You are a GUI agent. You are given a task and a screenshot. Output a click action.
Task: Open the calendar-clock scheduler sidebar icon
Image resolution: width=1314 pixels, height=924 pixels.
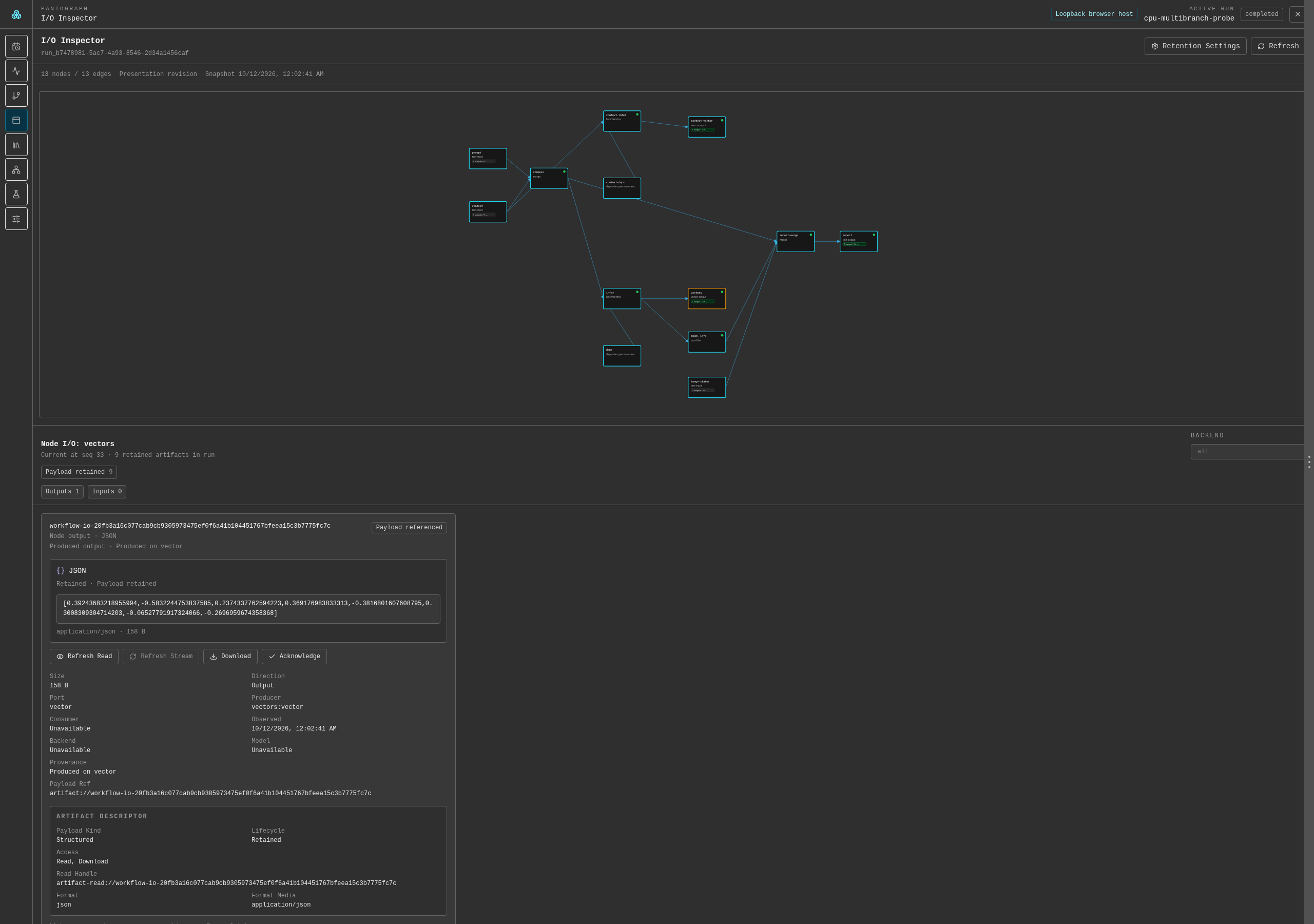16,46
